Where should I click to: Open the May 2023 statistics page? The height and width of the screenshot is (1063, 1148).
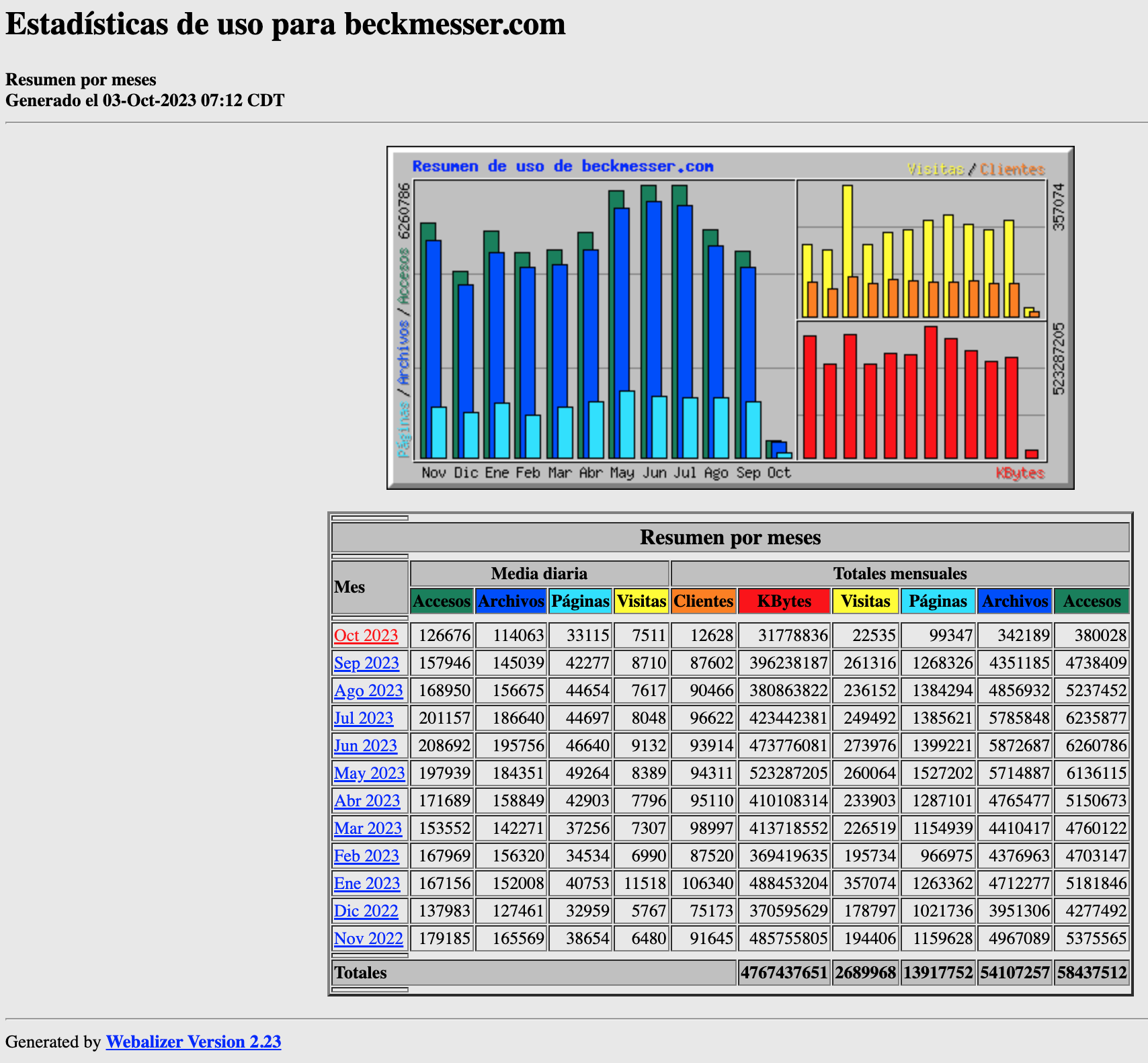click(x=368, y=773)
